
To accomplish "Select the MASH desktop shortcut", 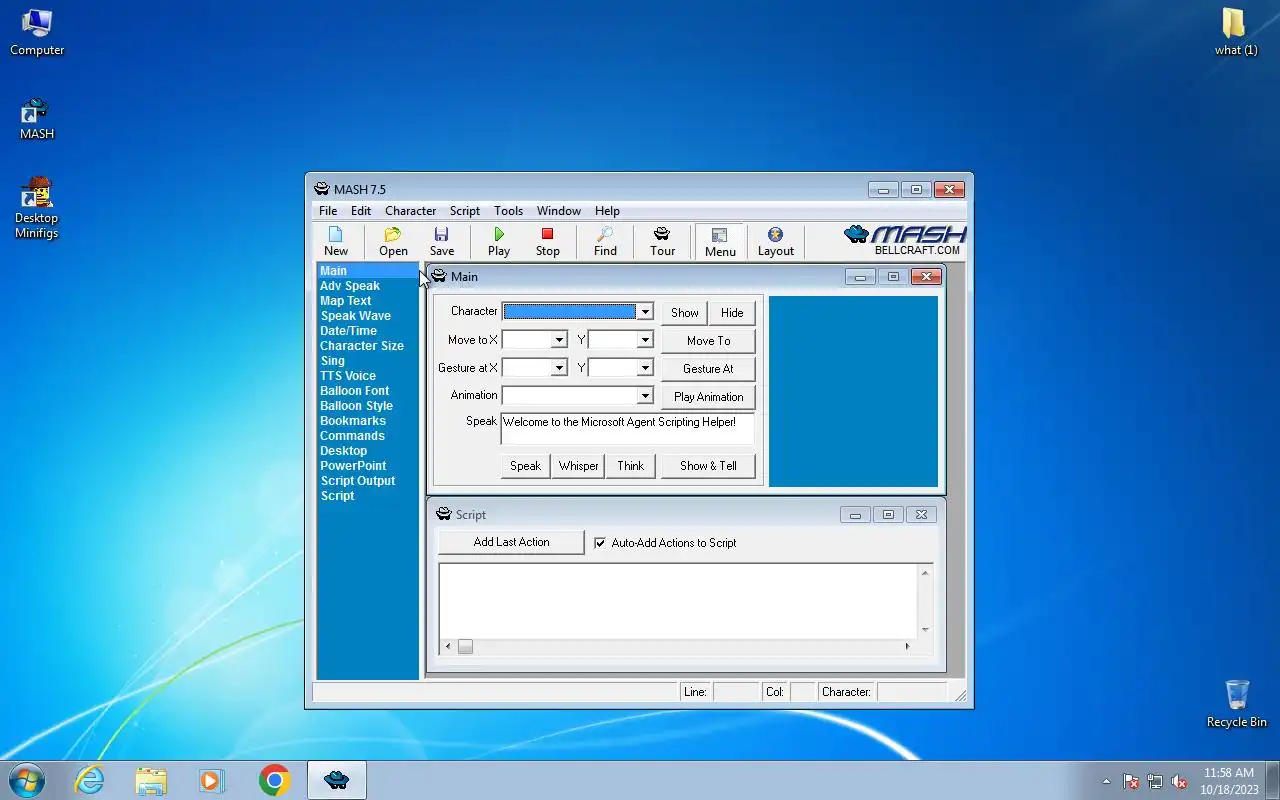I will pyautogui.click(x=37, y=118).
